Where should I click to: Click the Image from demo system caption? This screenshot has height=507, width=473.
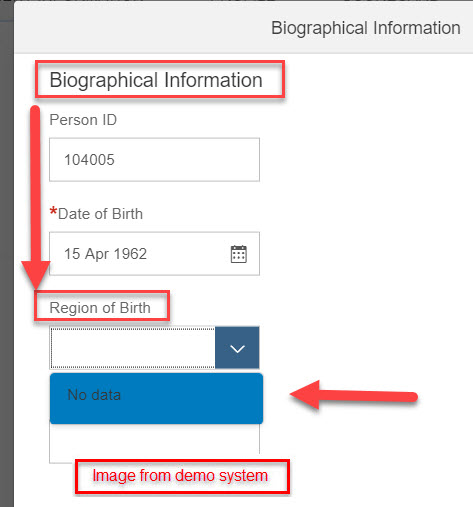[x=180, y=476]
